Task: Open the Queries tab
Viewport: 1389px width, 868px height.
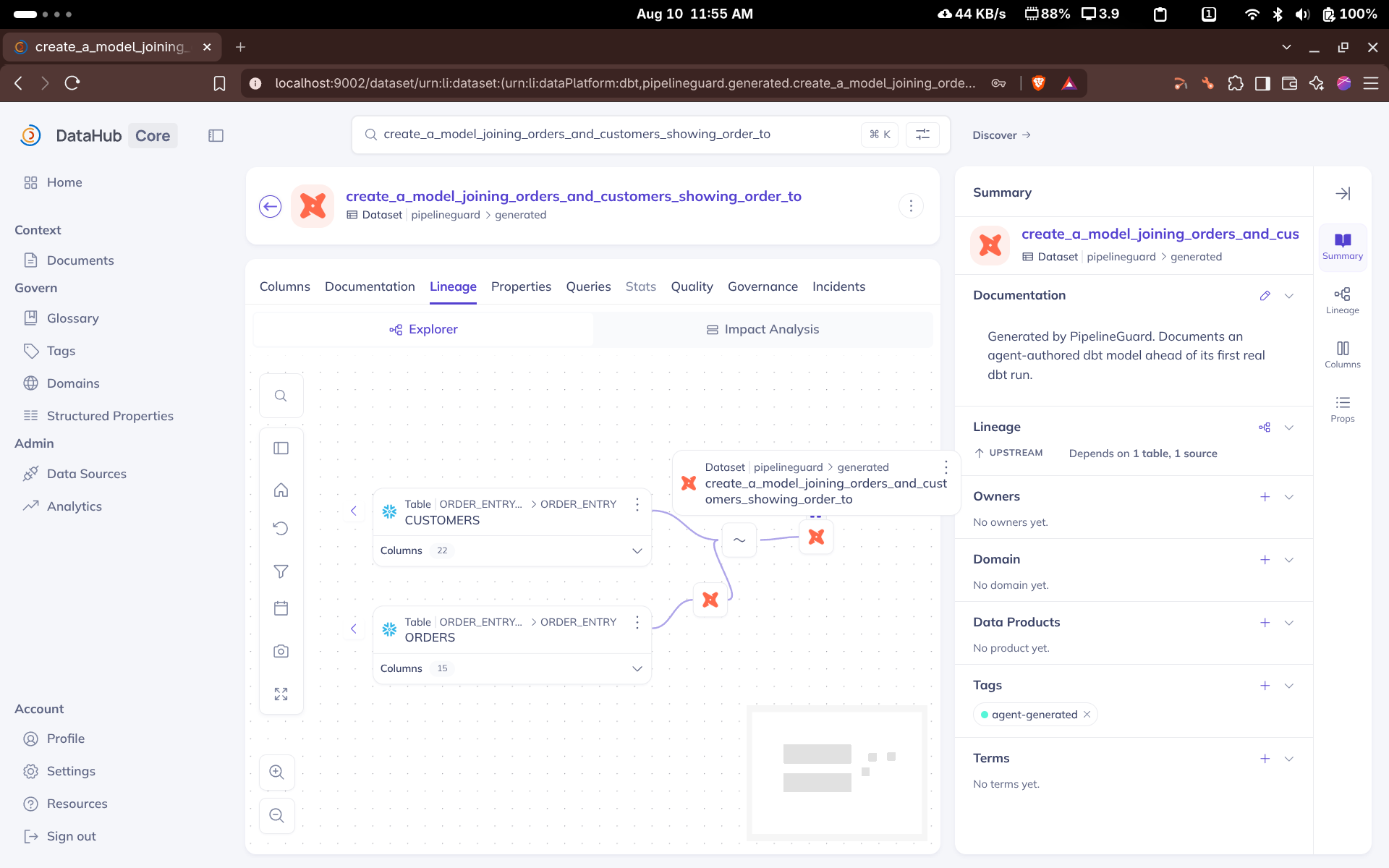Action: [x=588, y=286]
